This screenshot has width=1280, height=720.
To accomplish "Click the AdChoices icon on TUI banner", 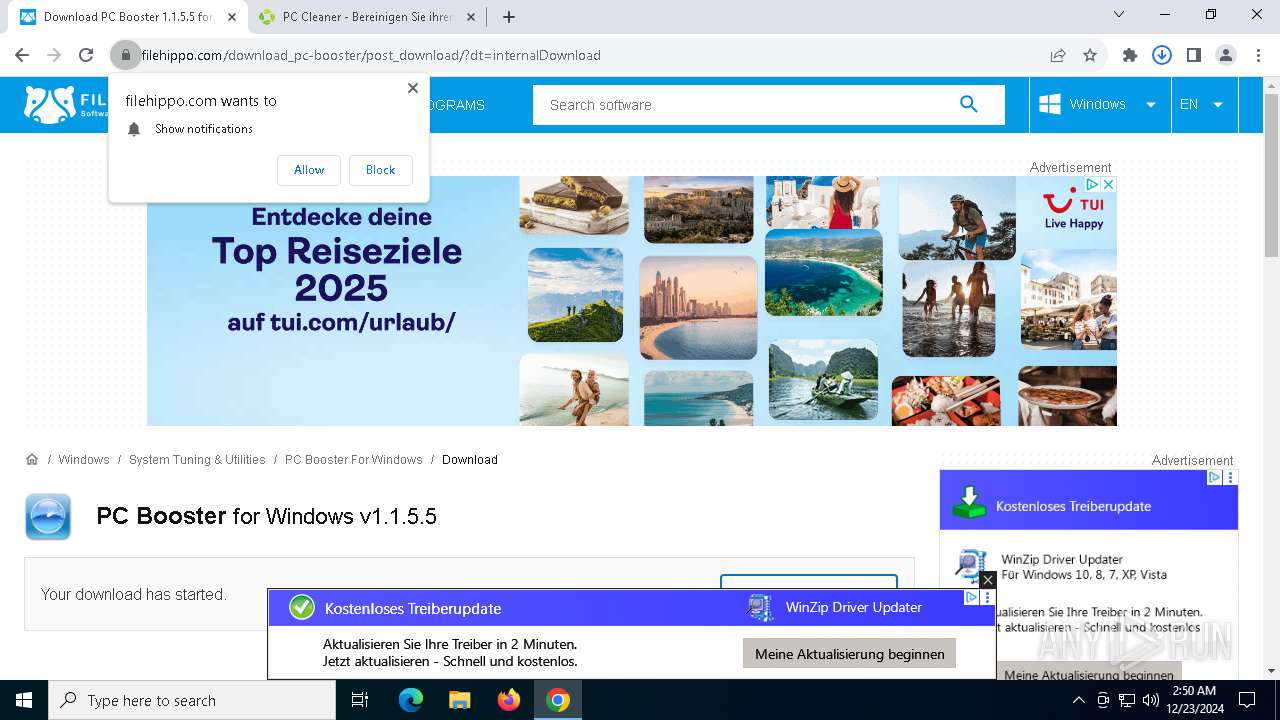I will tap(1093, 184).
